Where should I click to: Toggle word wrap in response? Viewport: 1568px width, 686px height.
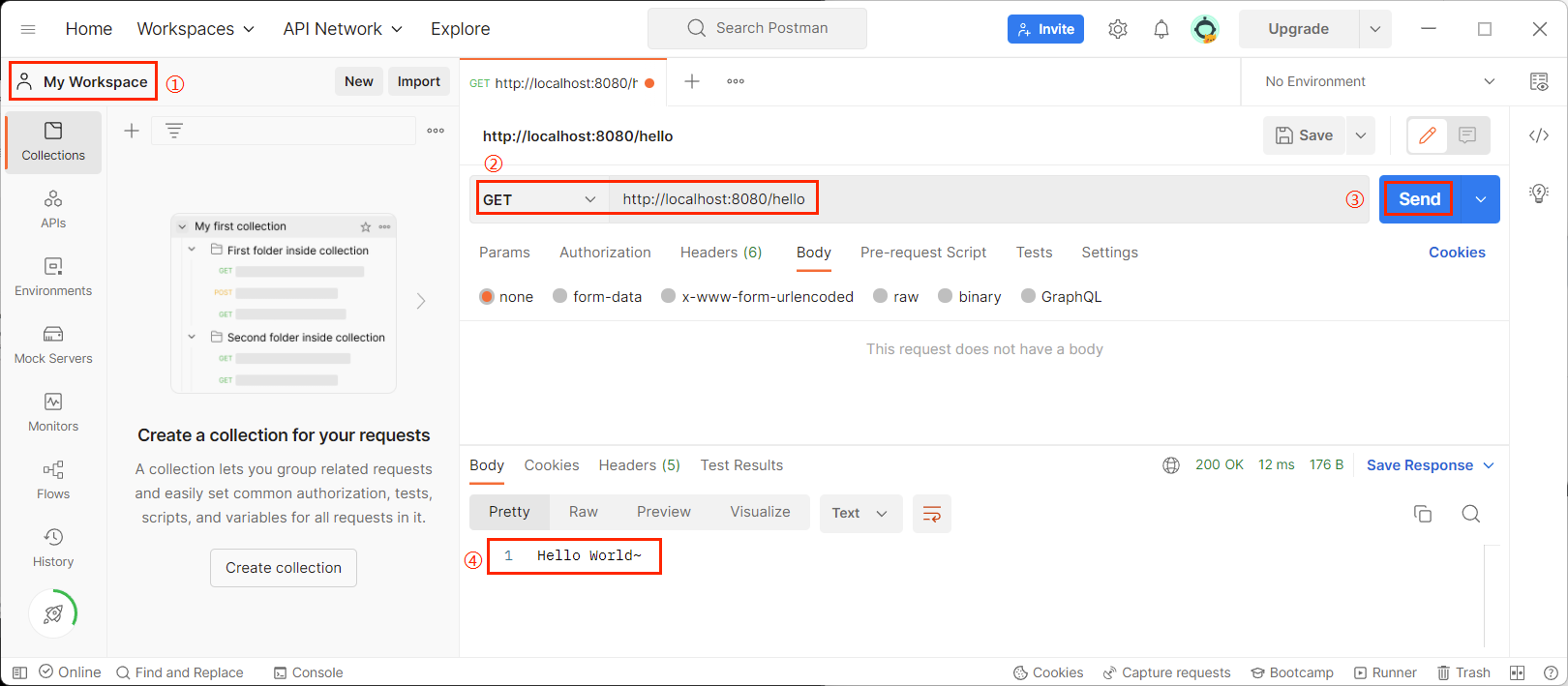click(x=932, y=514)
